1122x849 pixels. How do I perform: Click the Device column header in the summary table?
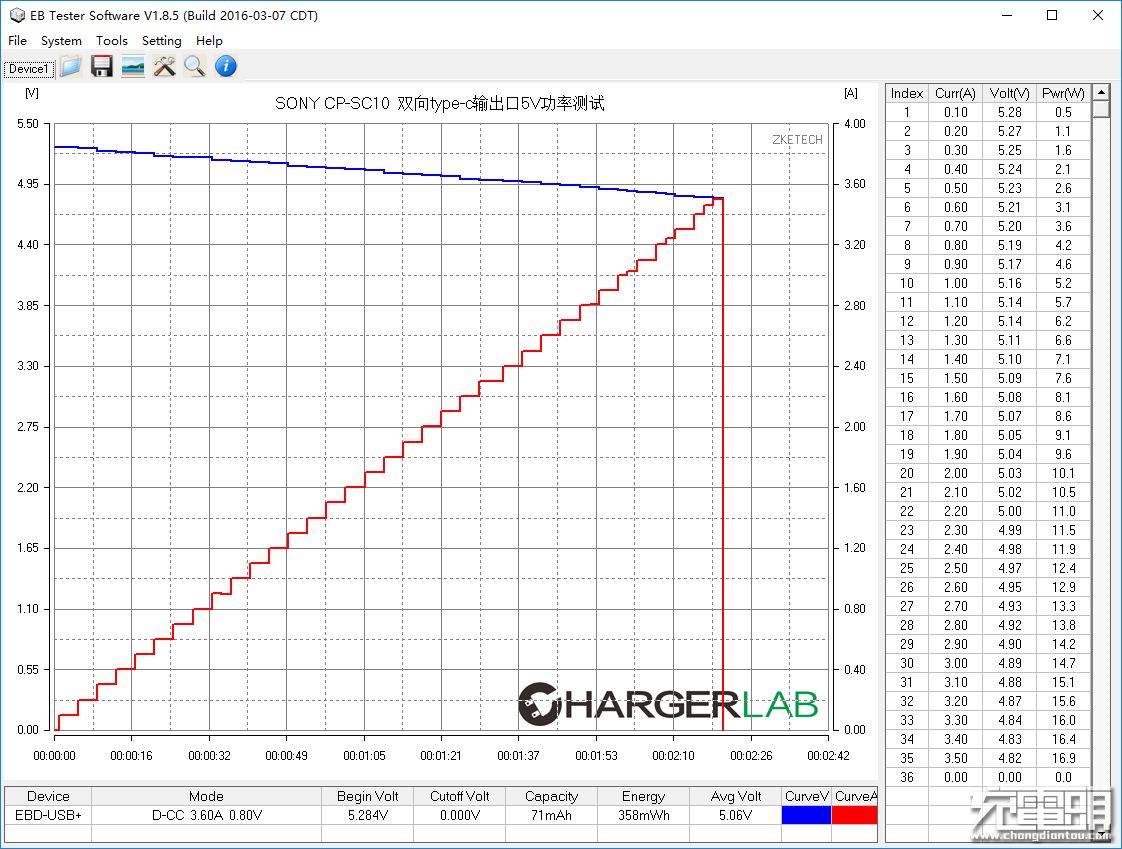coord(48,796)
